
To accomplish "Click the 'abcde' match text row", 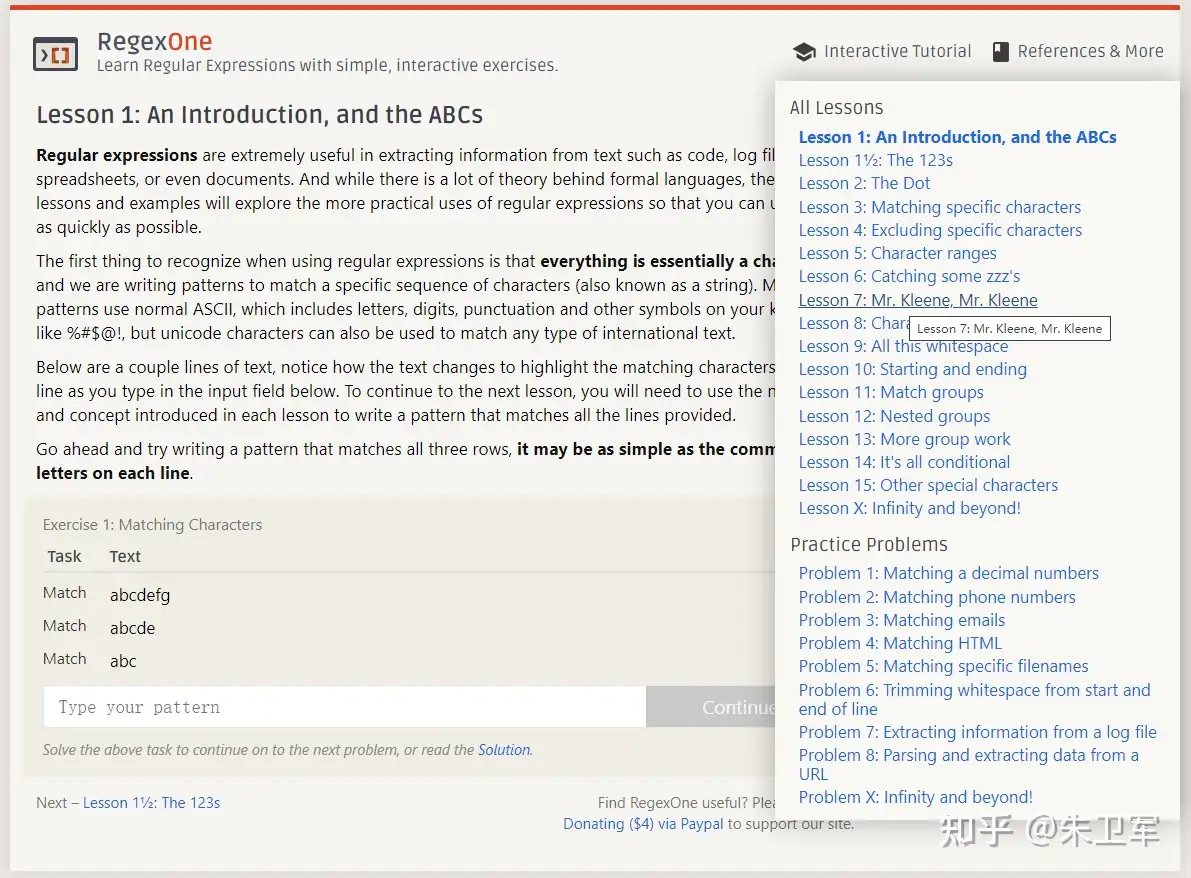I will (132, 628).
